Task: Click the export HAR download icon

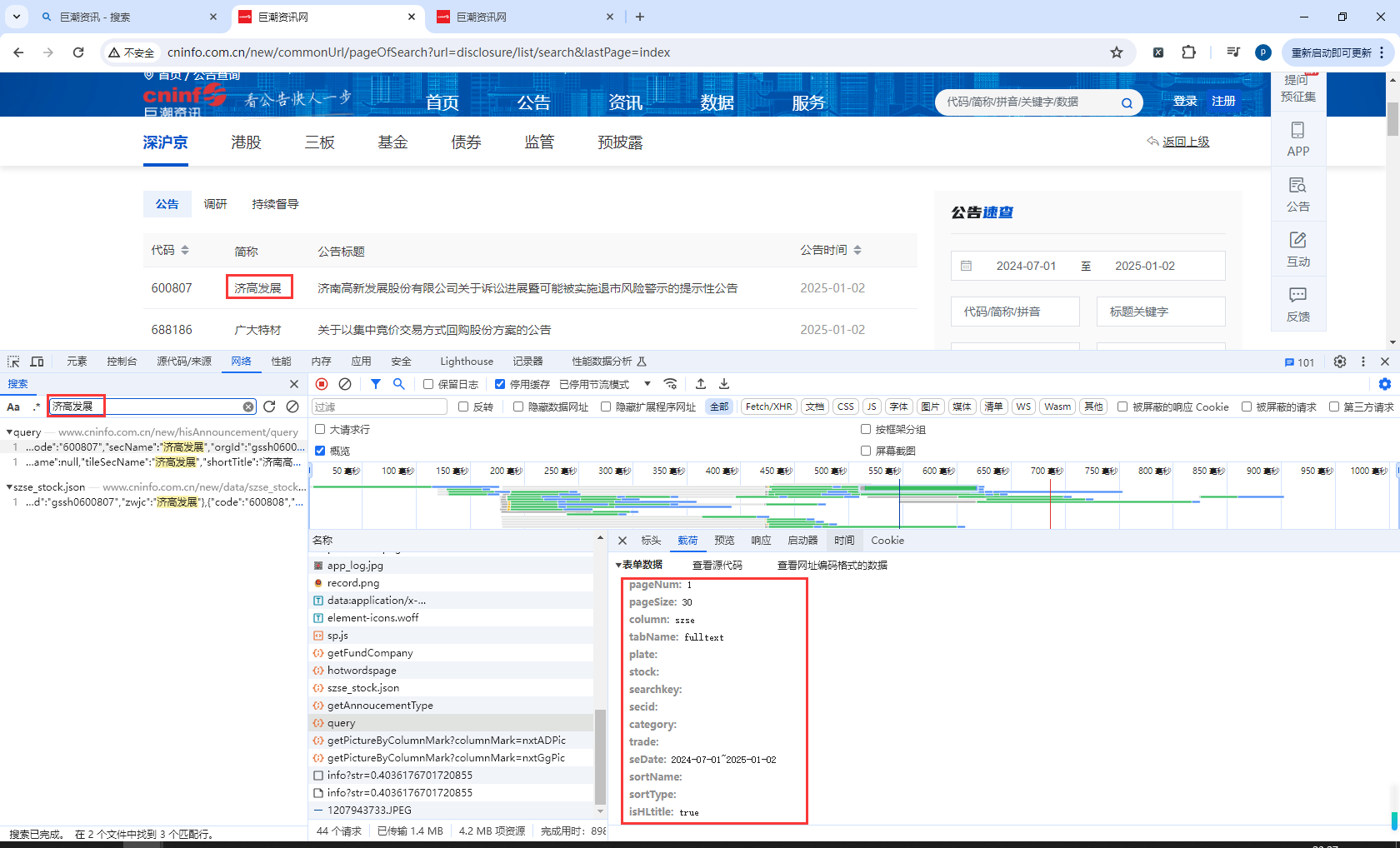Action: [x=724, y=384]
